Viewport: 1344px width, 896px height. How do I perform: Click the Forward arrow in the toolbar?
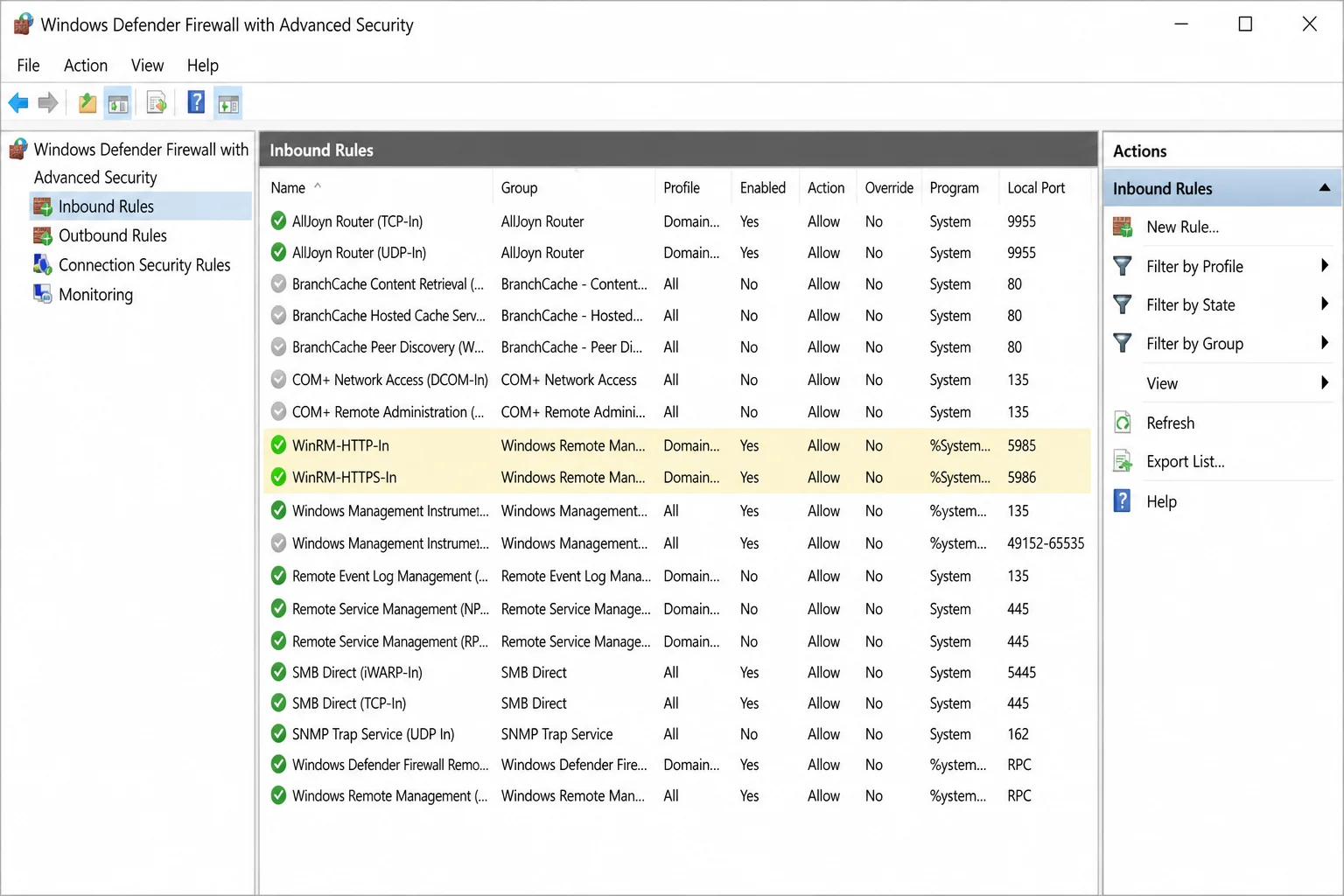coord(48,103)
